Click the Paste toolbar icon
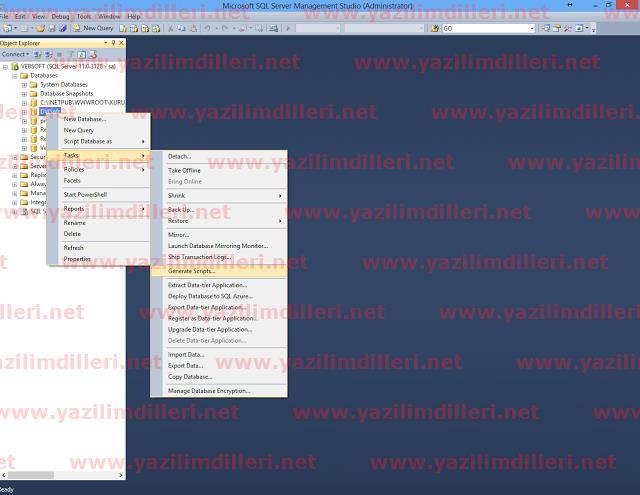This screenshot has height=495, width=640. tap(193, 29)
